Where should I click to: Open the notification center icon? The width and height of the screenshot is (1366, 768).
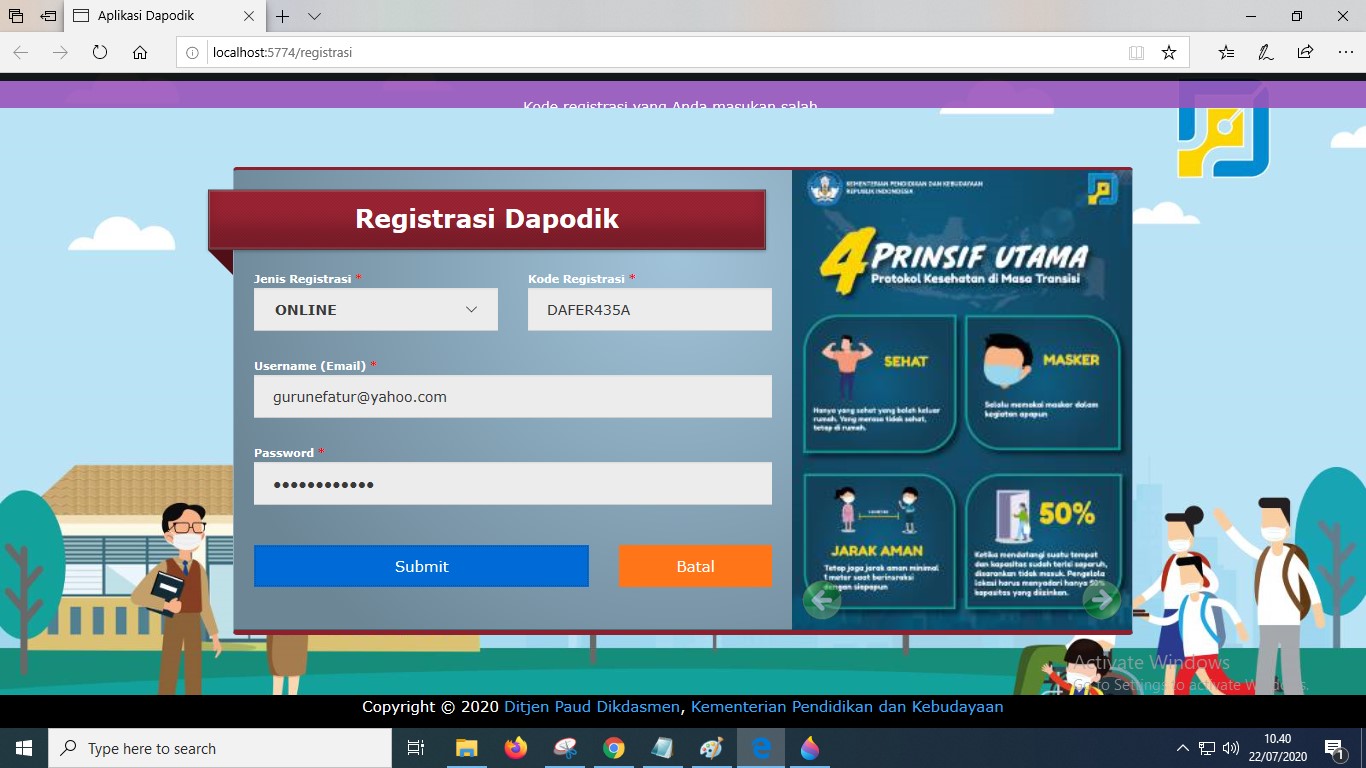coord(1334,748)
